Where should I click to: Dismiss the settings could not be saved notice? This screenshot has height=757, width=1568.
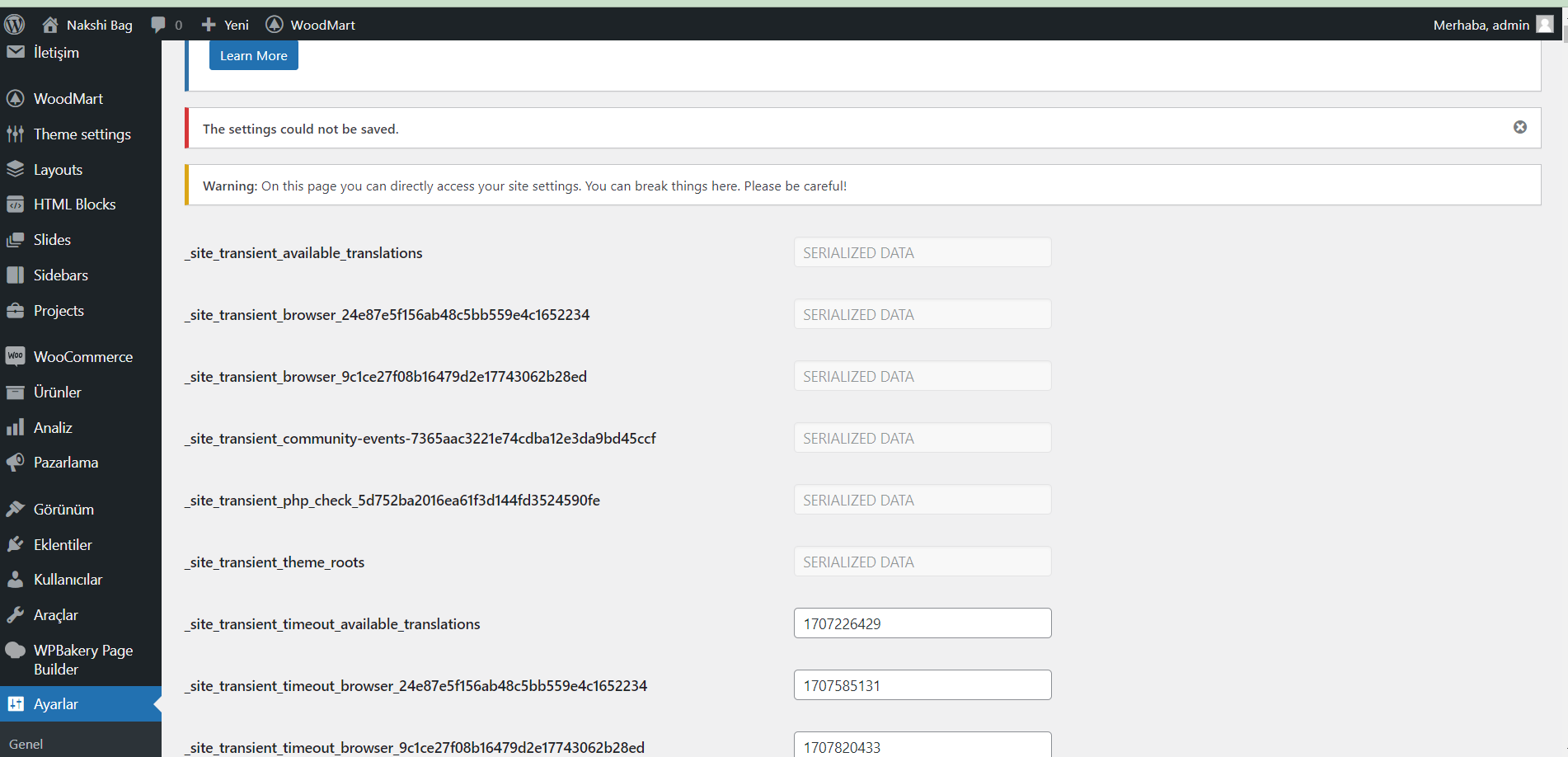[x=1520, y=127]
